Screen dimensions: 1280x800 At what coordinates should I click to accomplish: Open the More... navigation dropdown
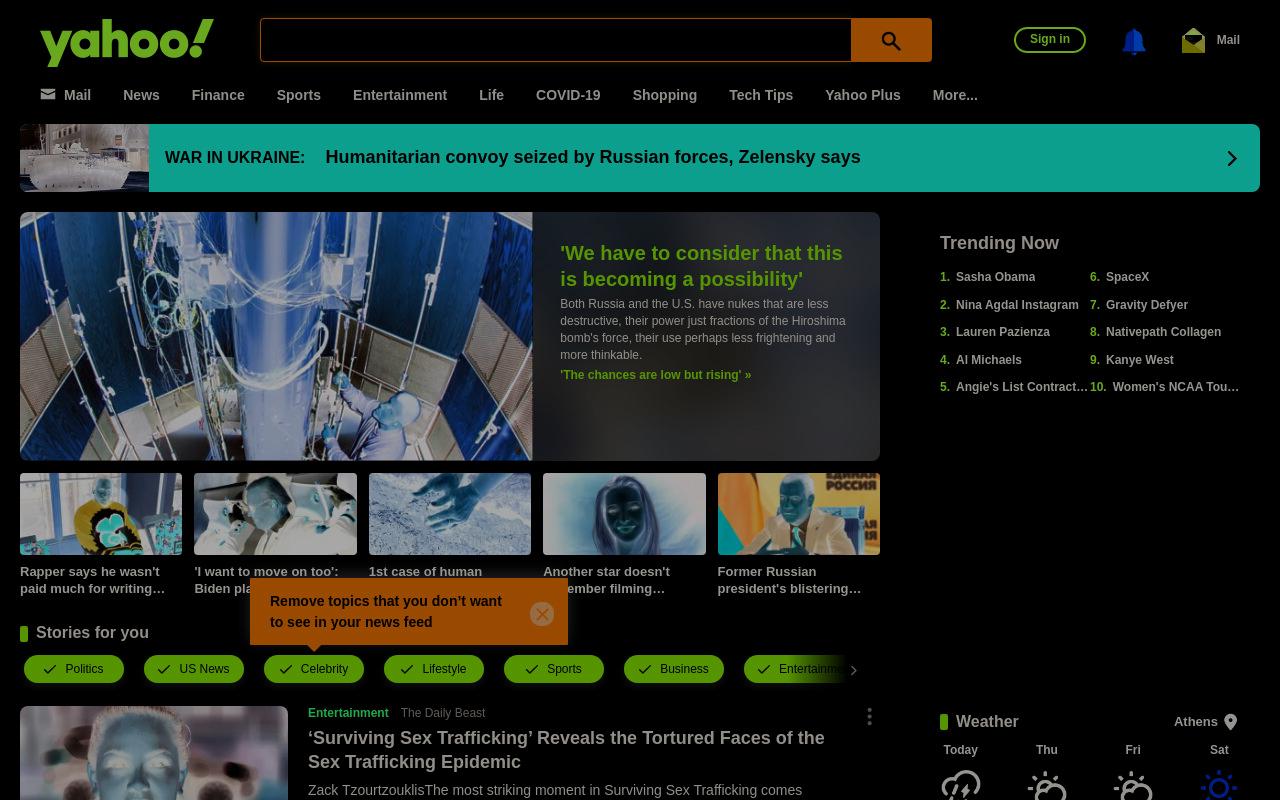click(x=955, y=95)
